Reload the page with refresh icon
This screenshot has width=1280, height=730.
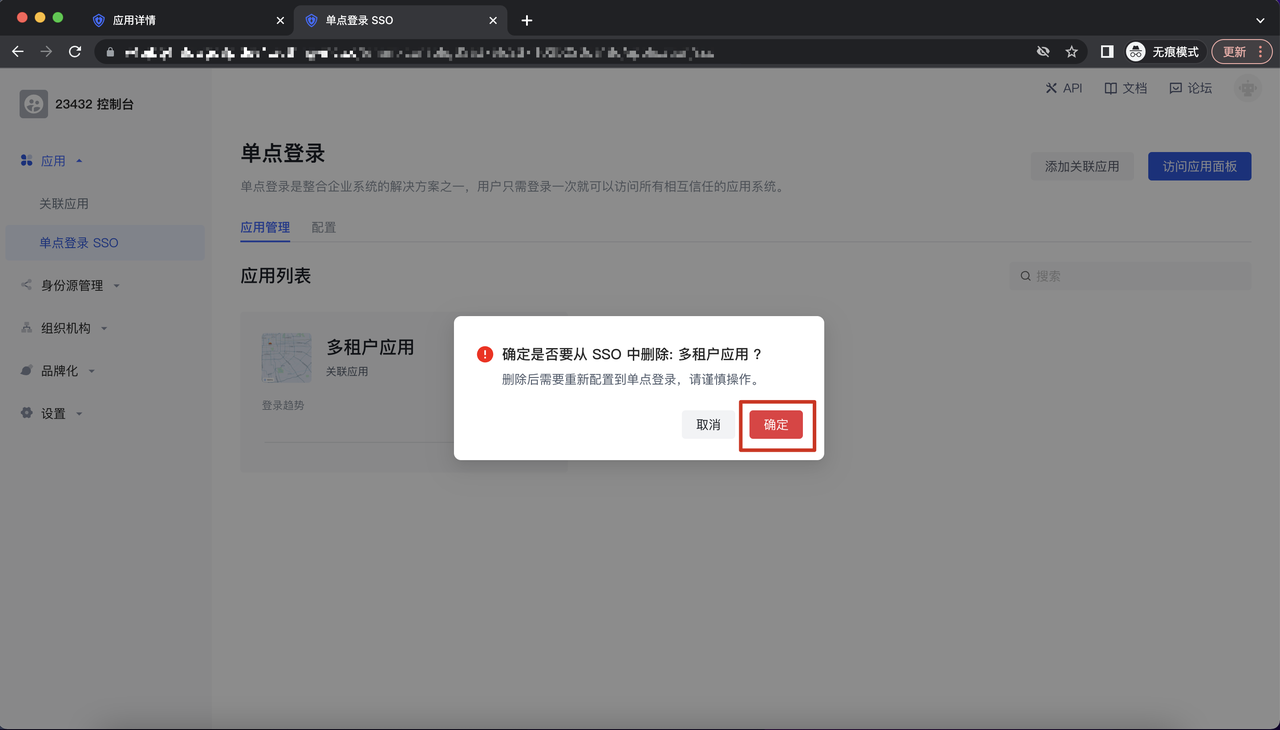pyautogui.click(x=75, y=52)
